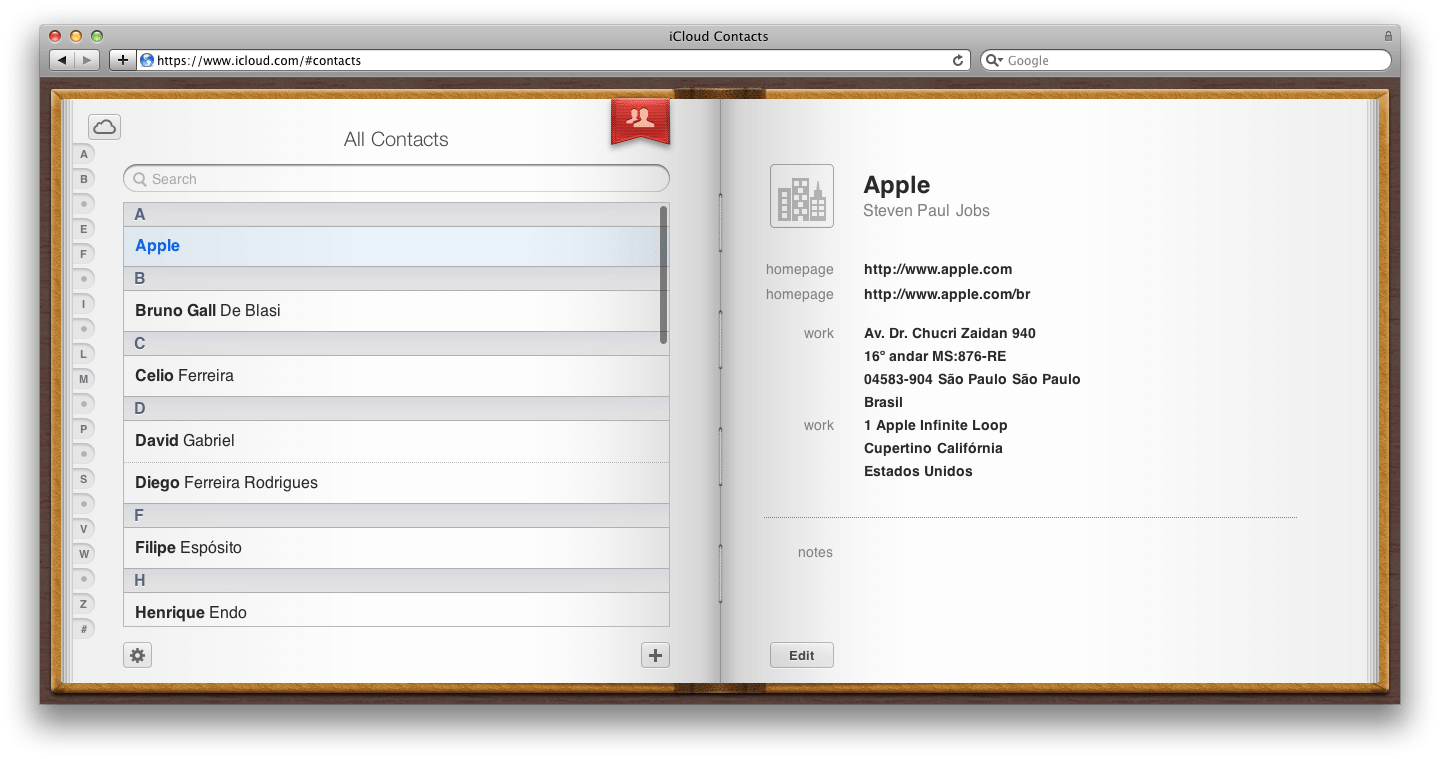Click the 04583-904 São Paulo address line
1440x759 pixels.
pos(972,379)
